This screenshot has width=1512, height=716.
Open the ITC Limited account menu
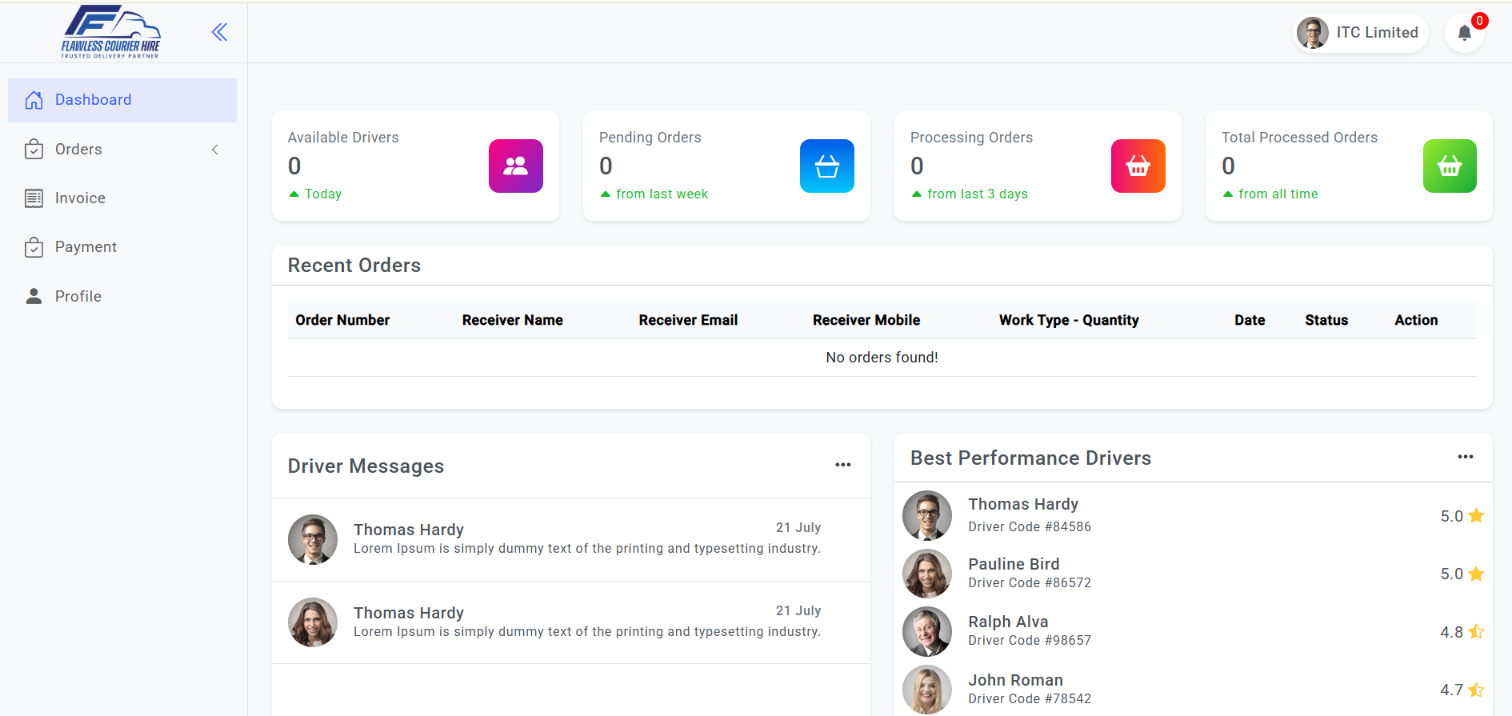1360,33
